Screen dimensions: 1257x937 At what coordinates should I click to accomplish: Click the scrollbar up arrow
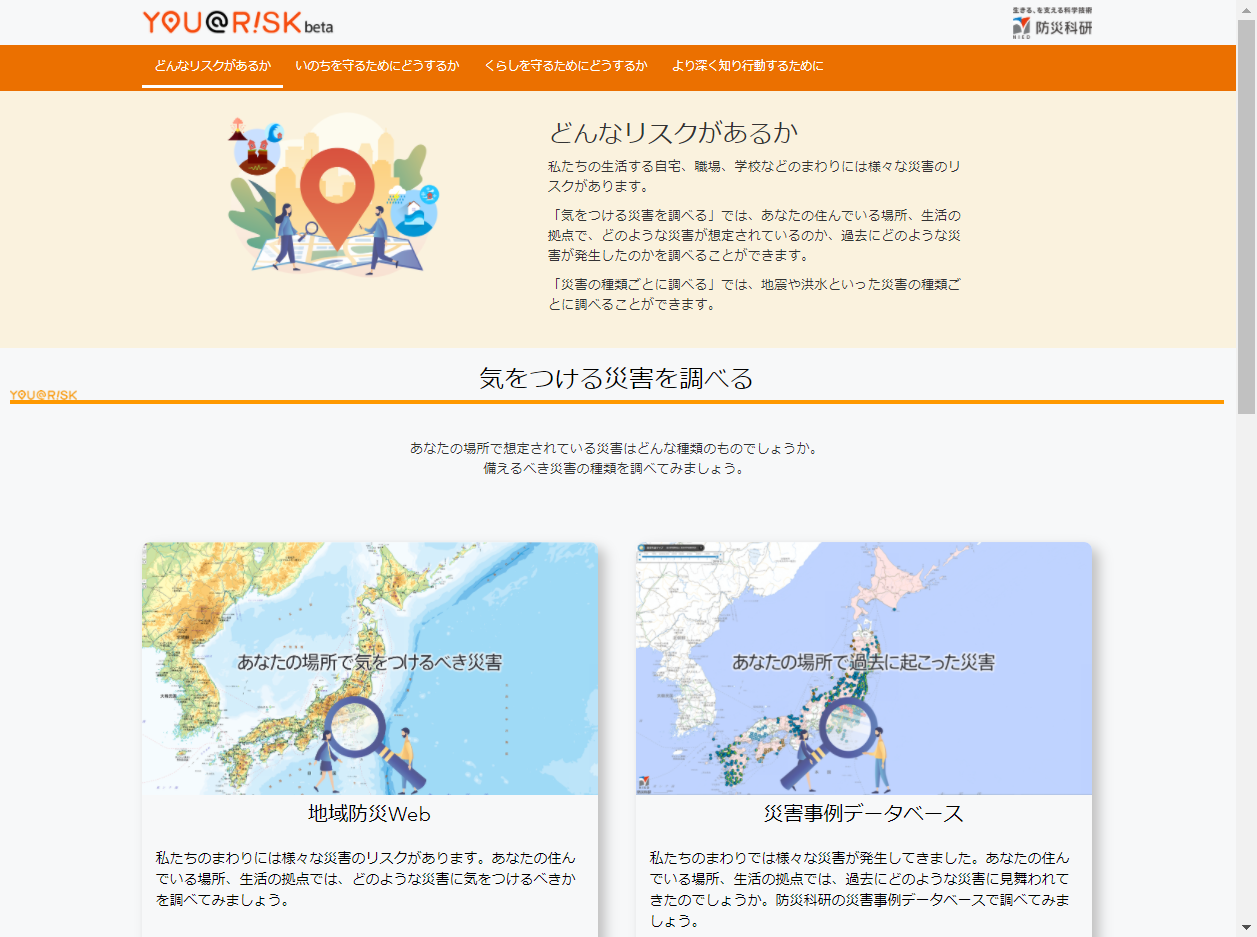pyautogui.click(x=1246, y=9)
